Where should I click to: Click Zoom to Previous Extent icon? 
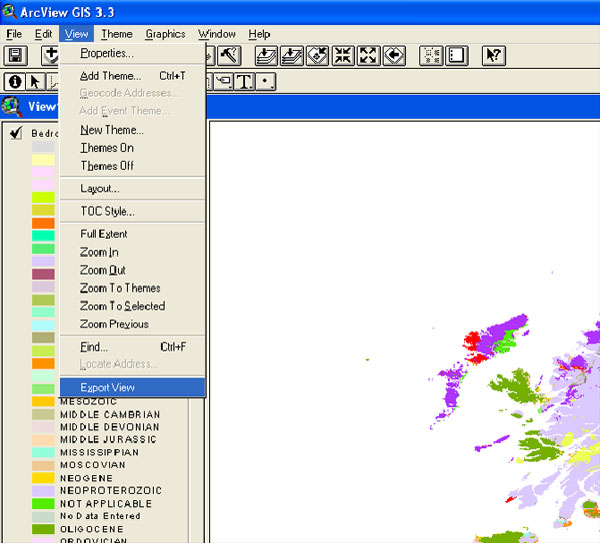click(394, 55)
